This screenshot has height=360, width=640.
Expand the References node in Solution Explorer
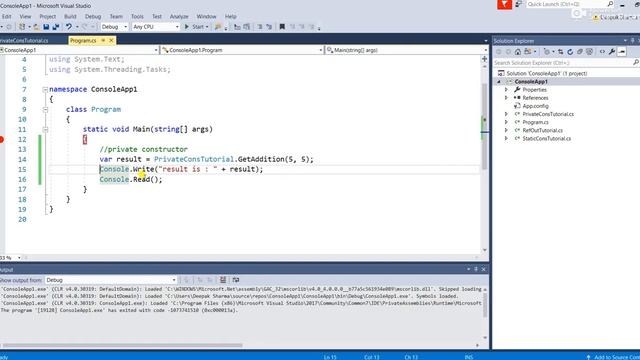tap(506, 98)
